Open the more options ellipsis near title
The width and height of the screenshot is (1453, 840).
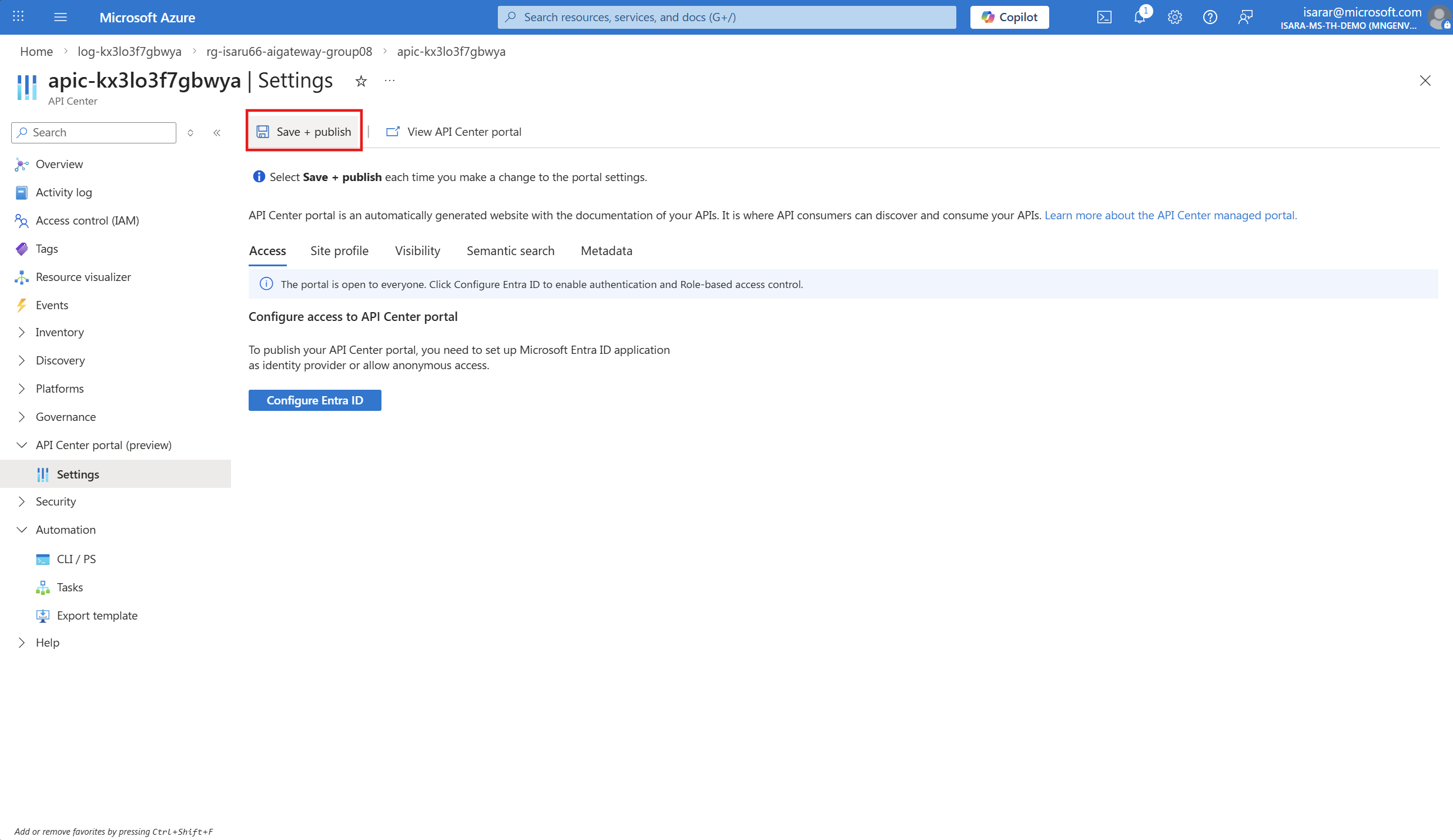(390, 81)
